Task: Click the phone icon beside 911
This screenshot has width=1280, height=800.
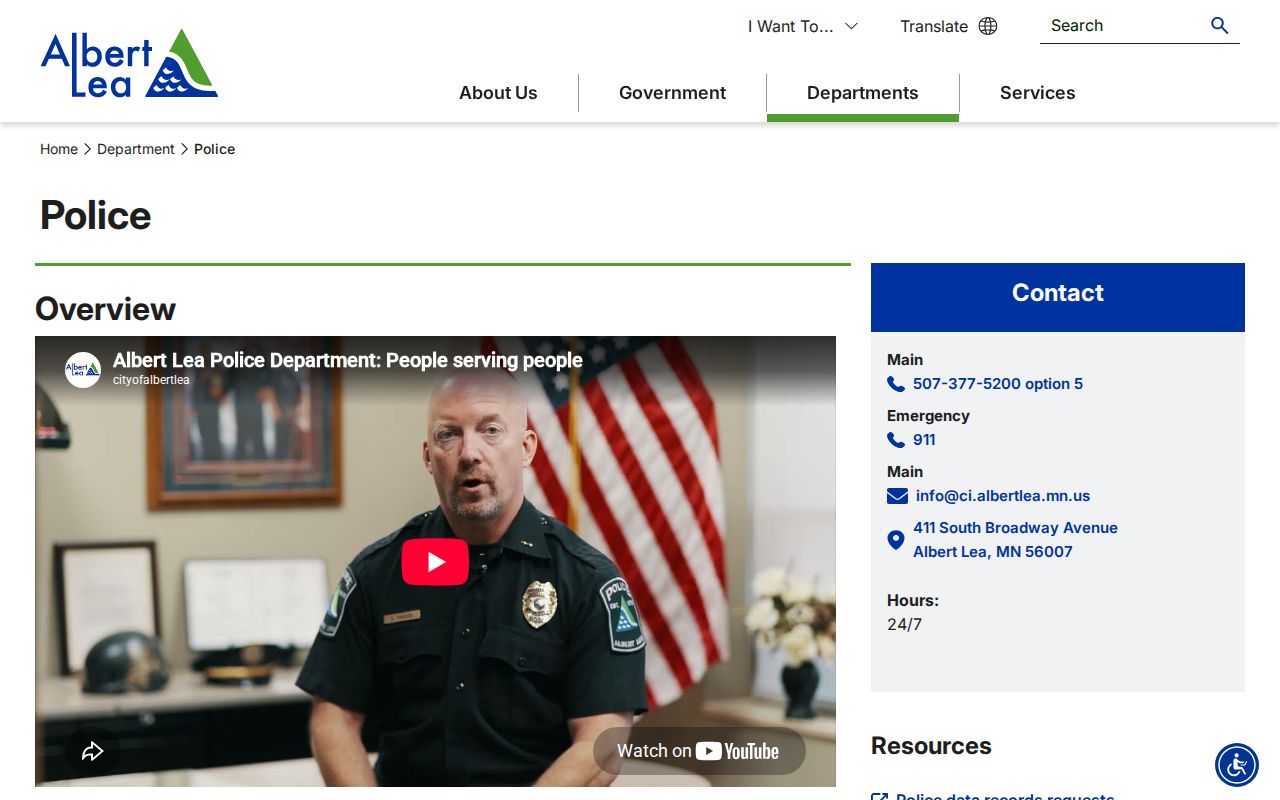Action: [x=896, y=440]
